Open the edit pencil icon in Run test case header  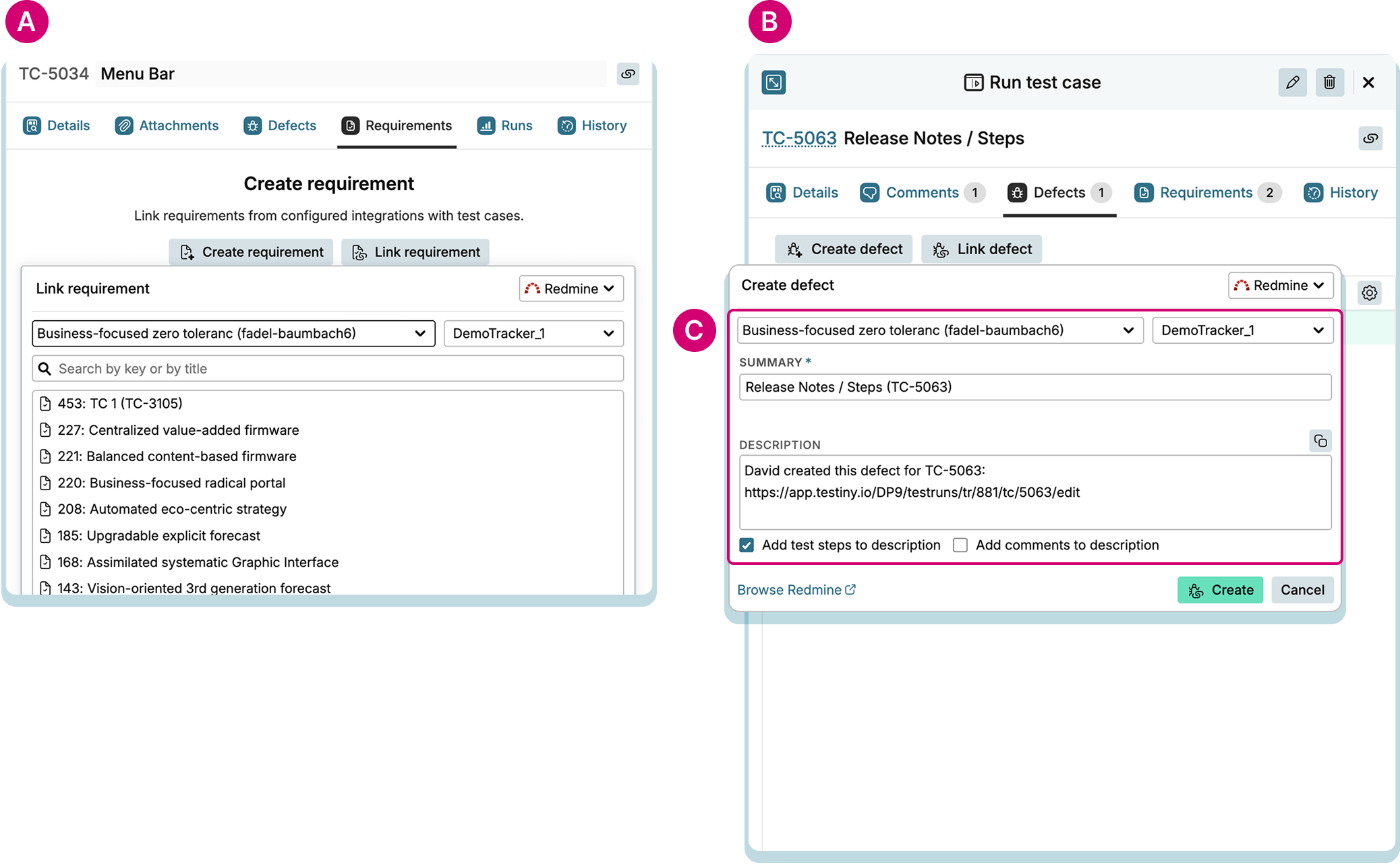1293,82
